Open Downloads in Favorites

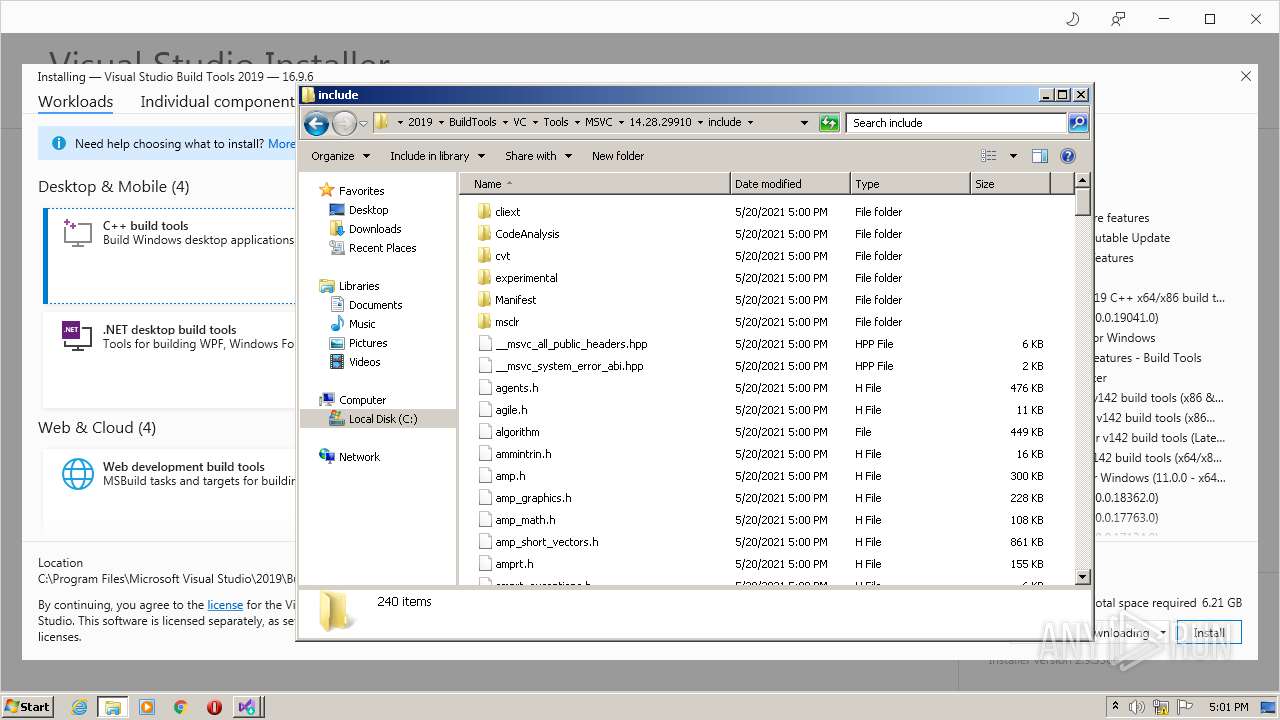coord(375,229)
